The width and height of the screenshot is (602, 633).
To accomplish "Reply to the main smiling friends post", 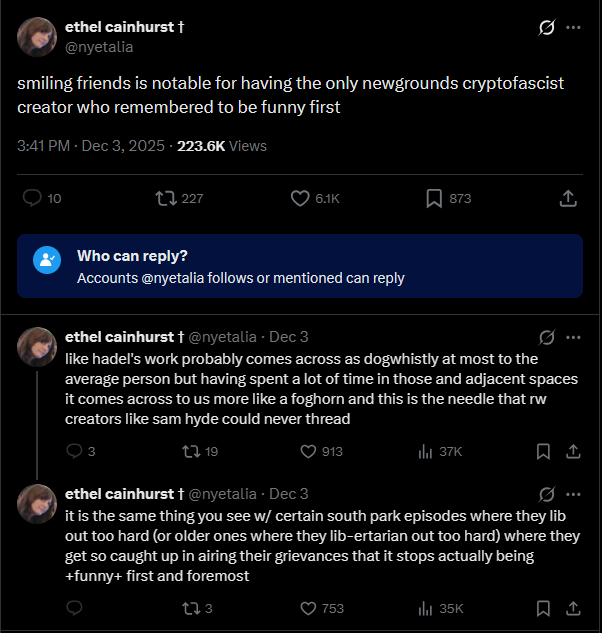I will 32,198.
